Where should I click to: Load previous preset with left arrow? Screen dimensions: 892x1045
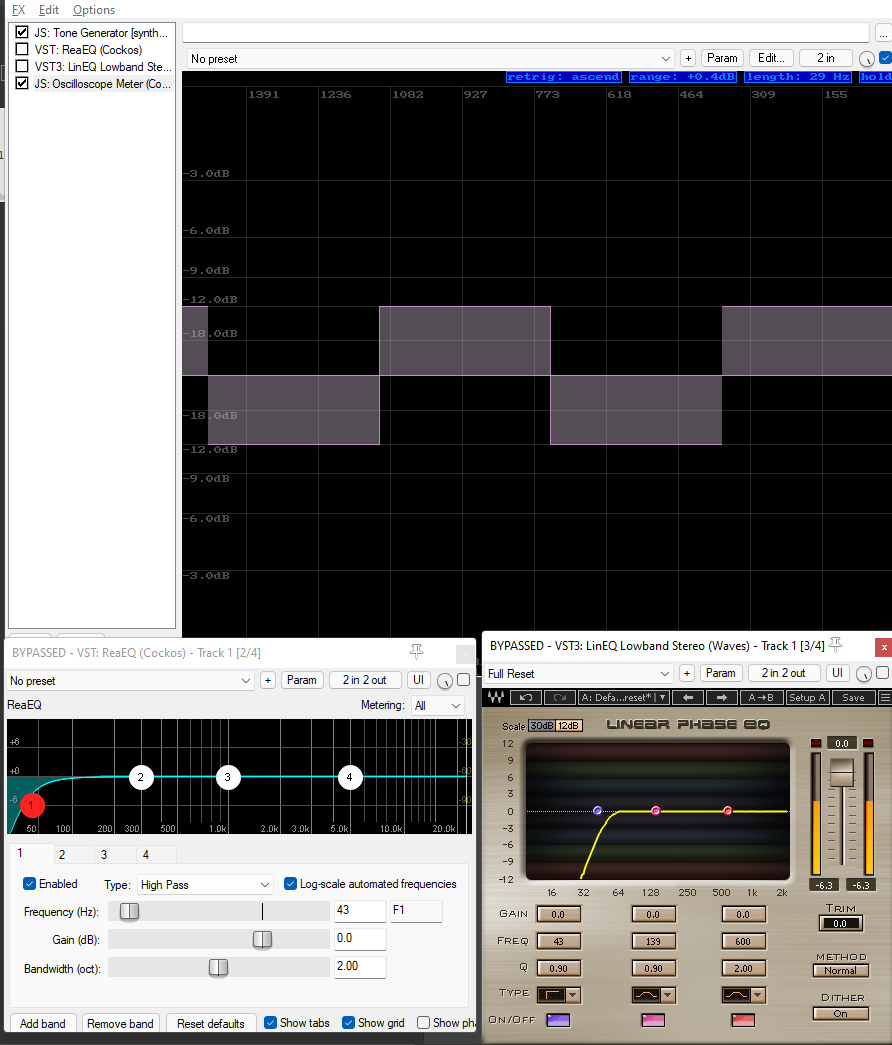click(688, 697)
